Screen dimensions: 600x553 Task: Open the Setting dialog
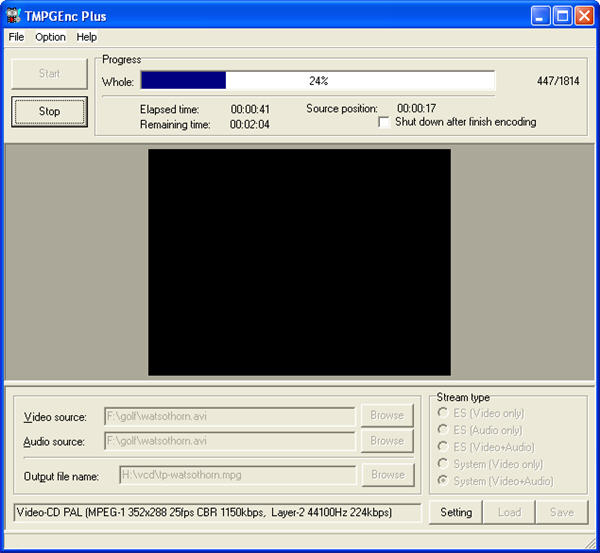456,512
